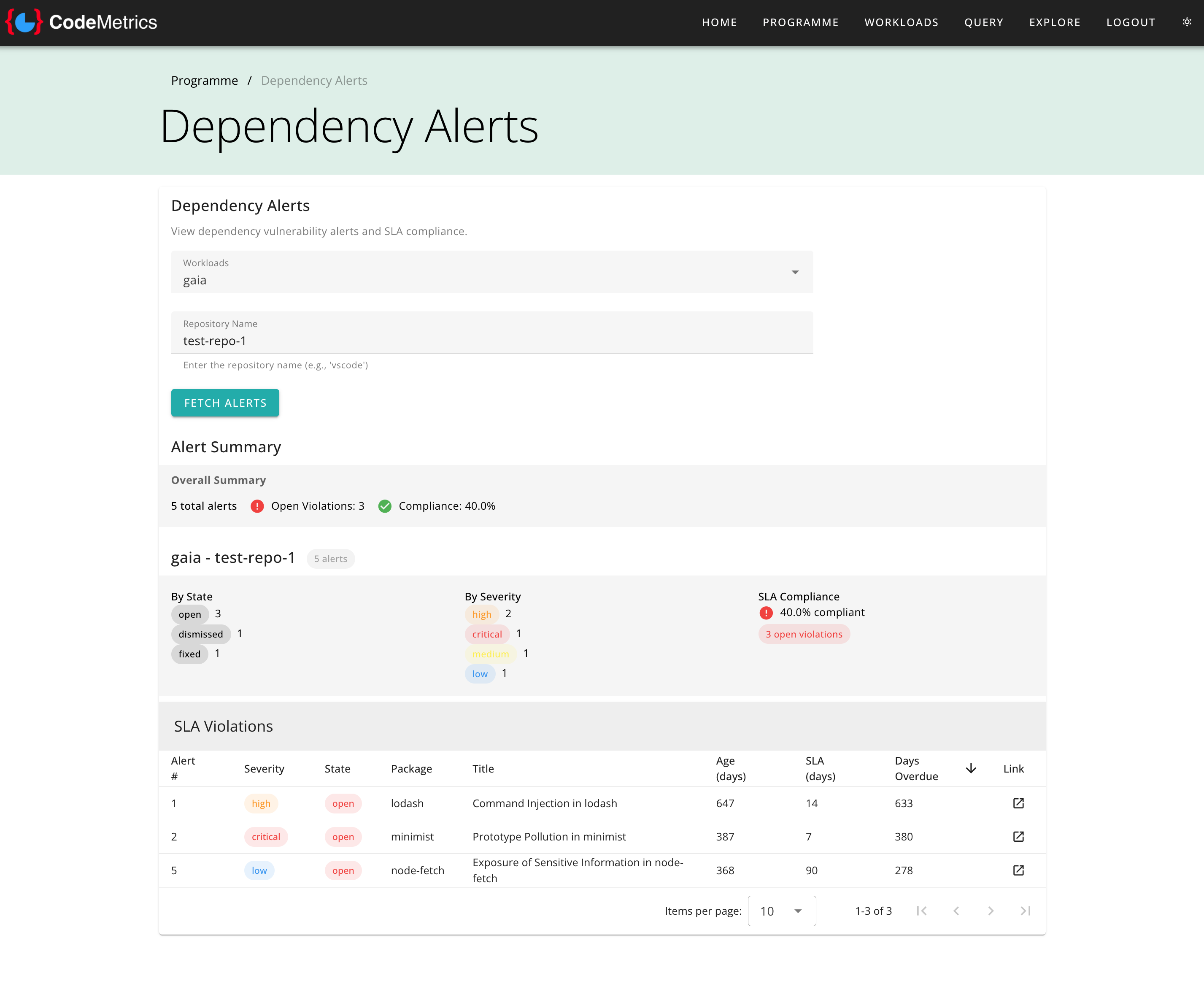Screen dimensions: 1204x989
Task: Click the 3 open violations chip
Action: 804,634
